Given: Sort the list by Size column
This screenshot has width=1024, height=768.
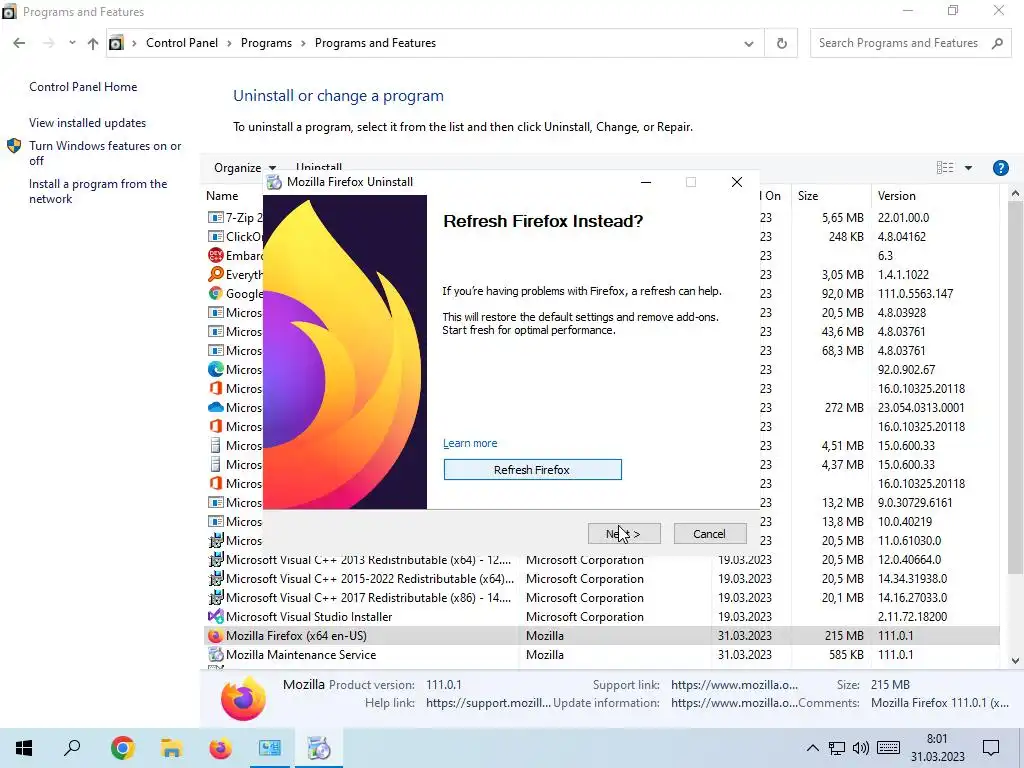Looking at the screenshot, I should click(x=808, y=196).
